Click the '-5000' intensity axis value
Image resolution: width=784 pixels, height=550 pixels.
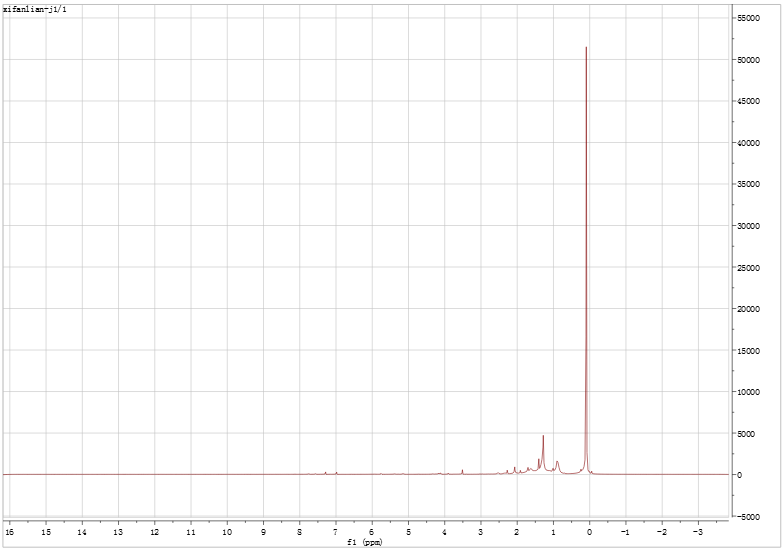click(748, 517)
